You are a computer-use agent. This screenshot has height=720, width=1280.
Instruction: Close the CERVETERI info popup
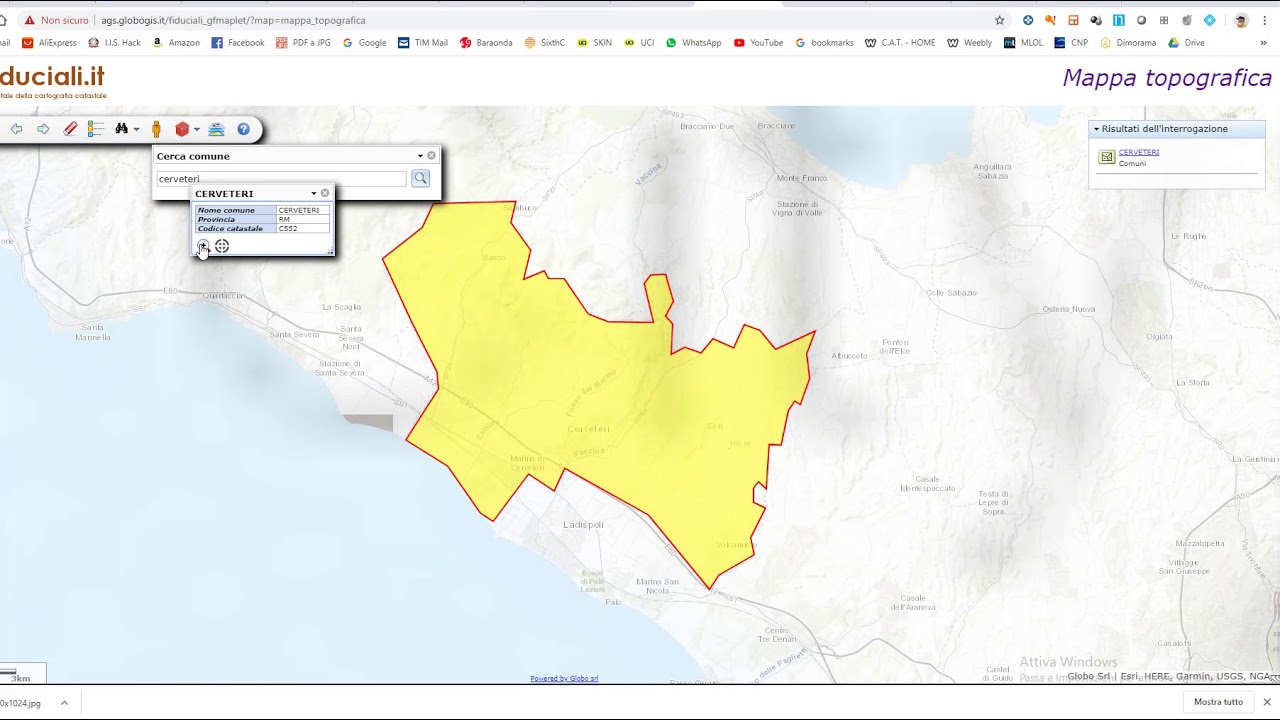[325, 193]
